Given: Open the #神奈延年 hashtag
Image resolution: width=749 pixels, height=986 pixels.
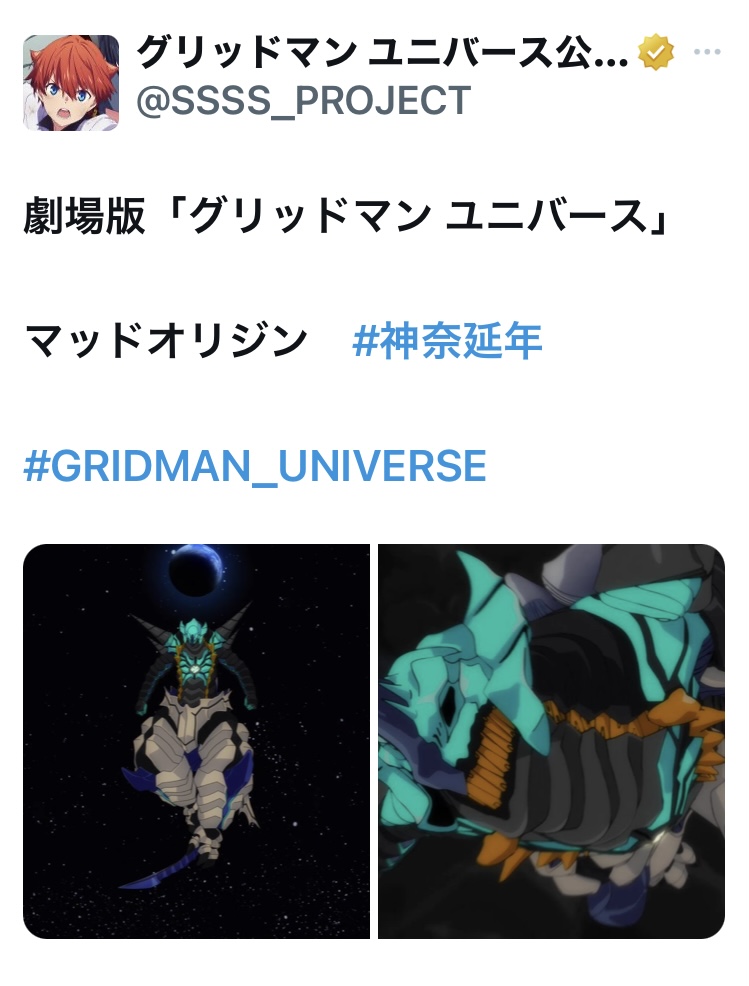Looking at the screenshot, I should click(x=447, y=341).
